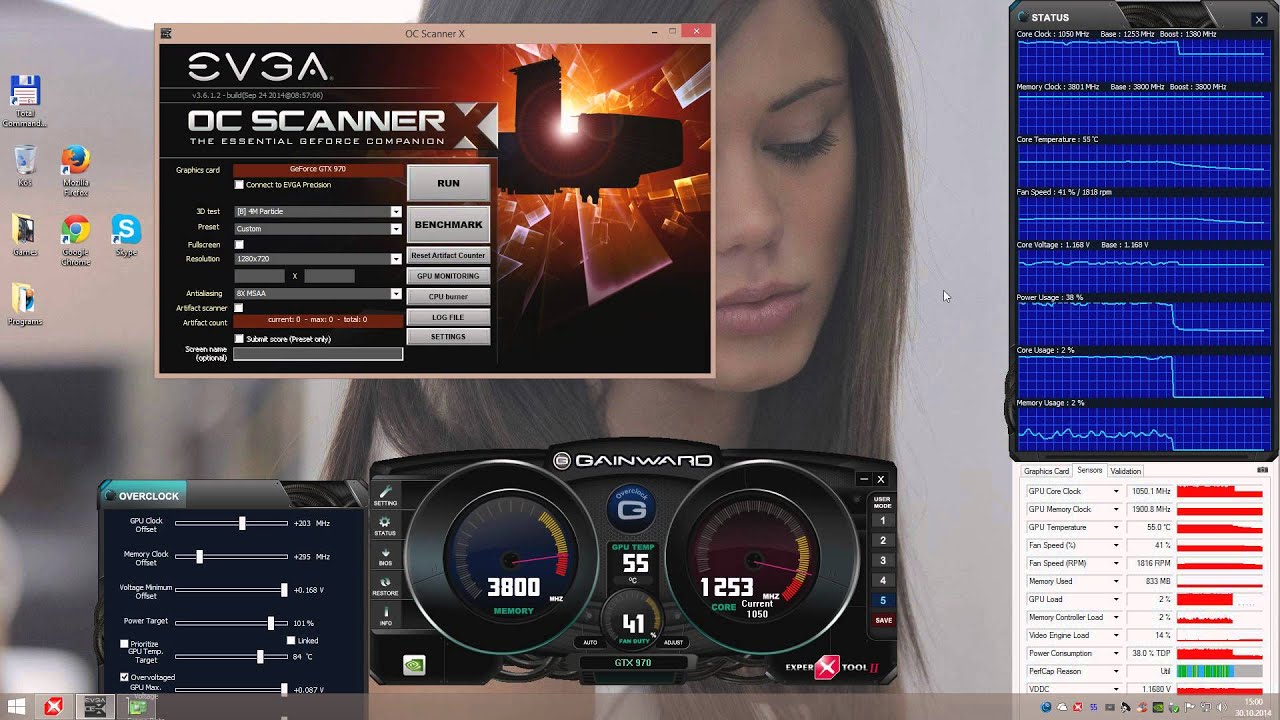This screenshot has width=1280, height=720.
Task: Select user mode profile 3
Action: click(x=882, y=560)
